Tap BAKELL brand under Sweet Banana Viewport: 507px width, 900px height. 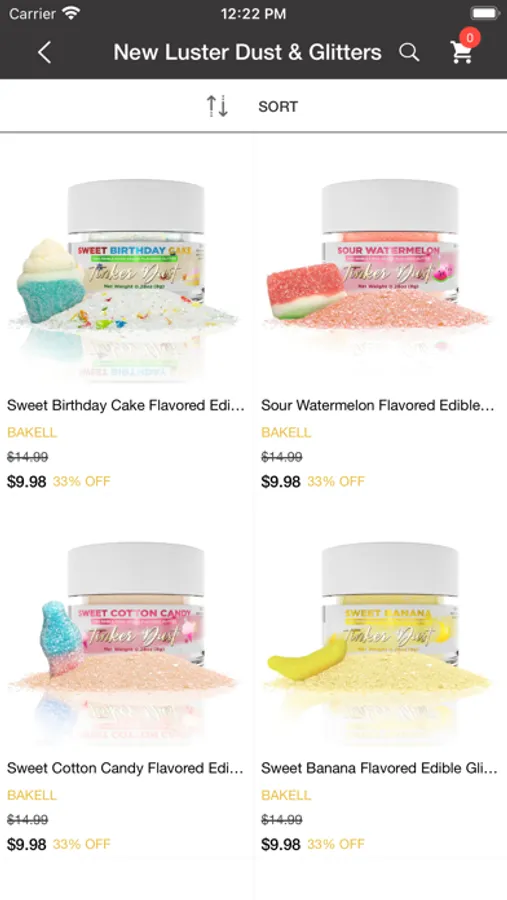point(286,795)
